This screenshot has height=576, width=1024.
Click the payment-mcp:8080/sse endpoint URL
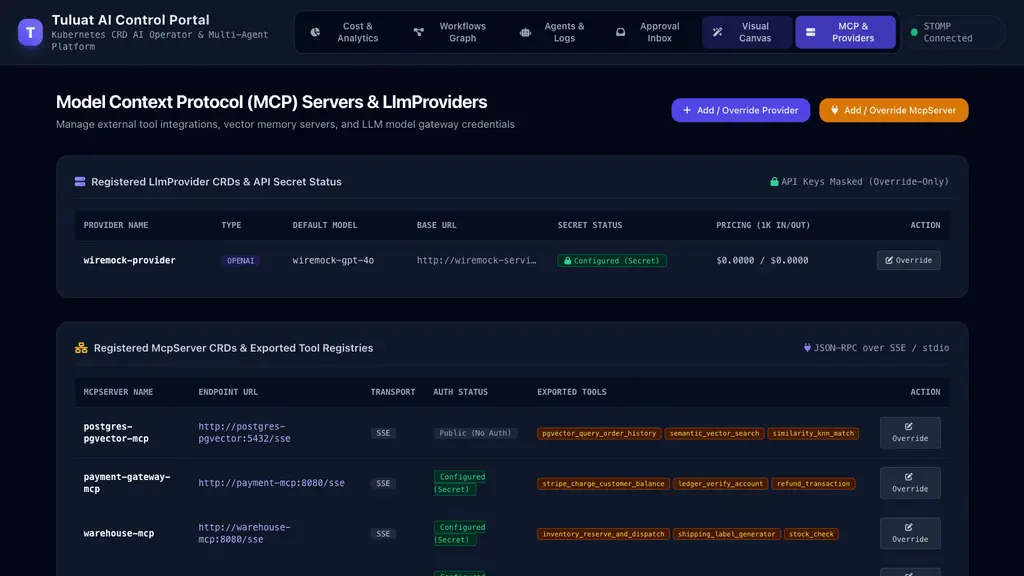pyautogui.click(x=271, y=483)
